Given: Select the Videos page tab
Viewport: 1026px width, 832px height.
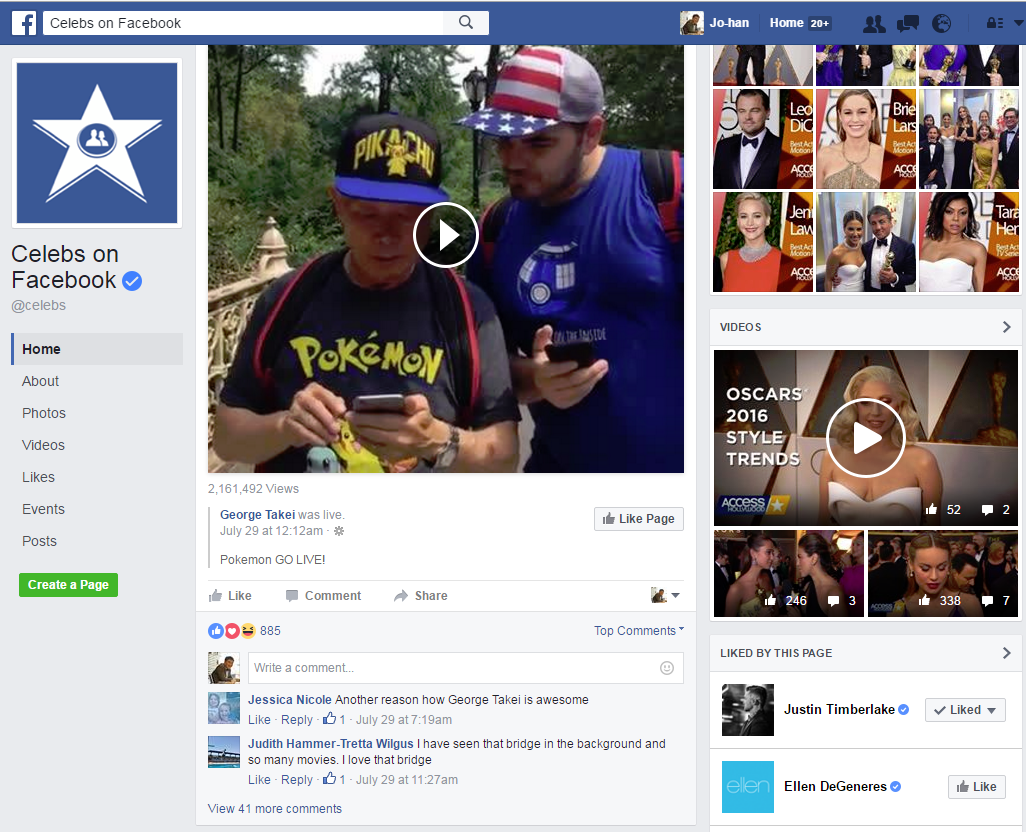Looking at the screenshot, I should click(43, 445).
